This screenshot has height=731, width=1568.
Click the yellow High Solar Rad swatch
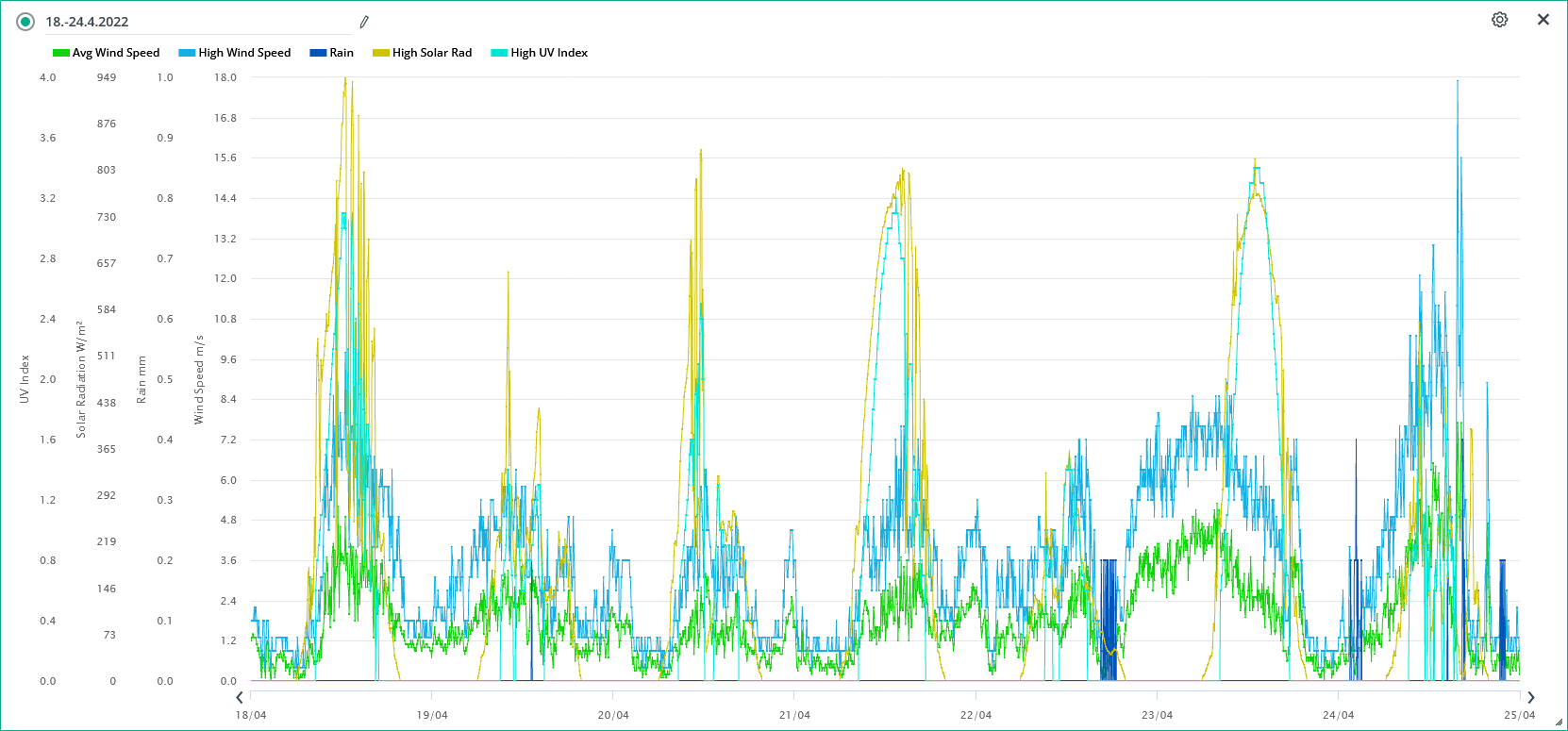coord(381,53)
